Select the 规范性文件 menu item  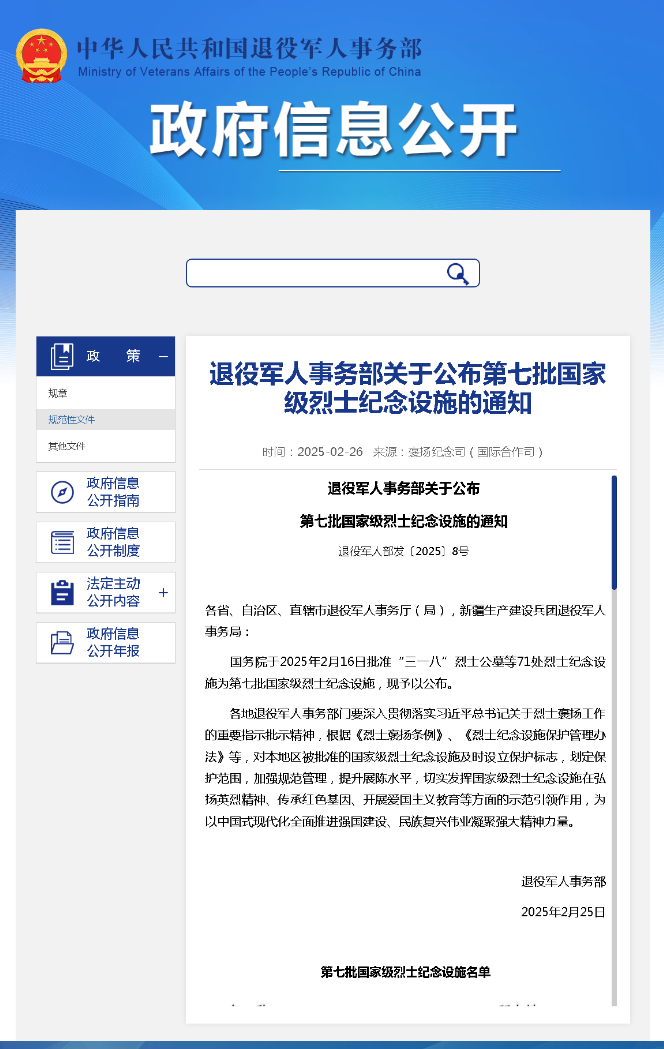click(x=72, y=419)
